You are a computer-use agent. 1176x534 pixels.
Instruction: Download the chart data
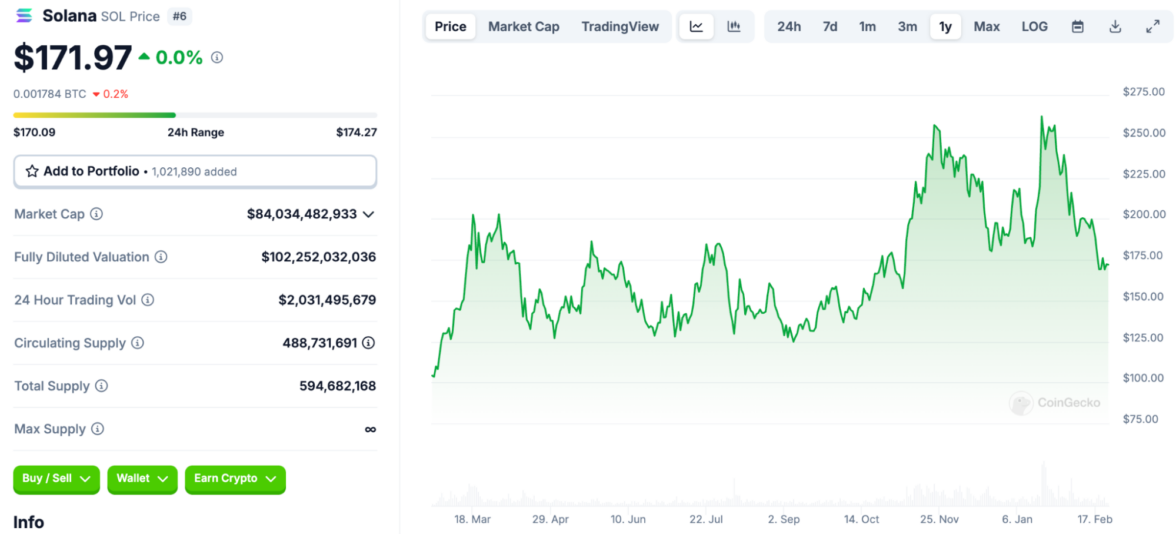click(x=1115, y=27)
